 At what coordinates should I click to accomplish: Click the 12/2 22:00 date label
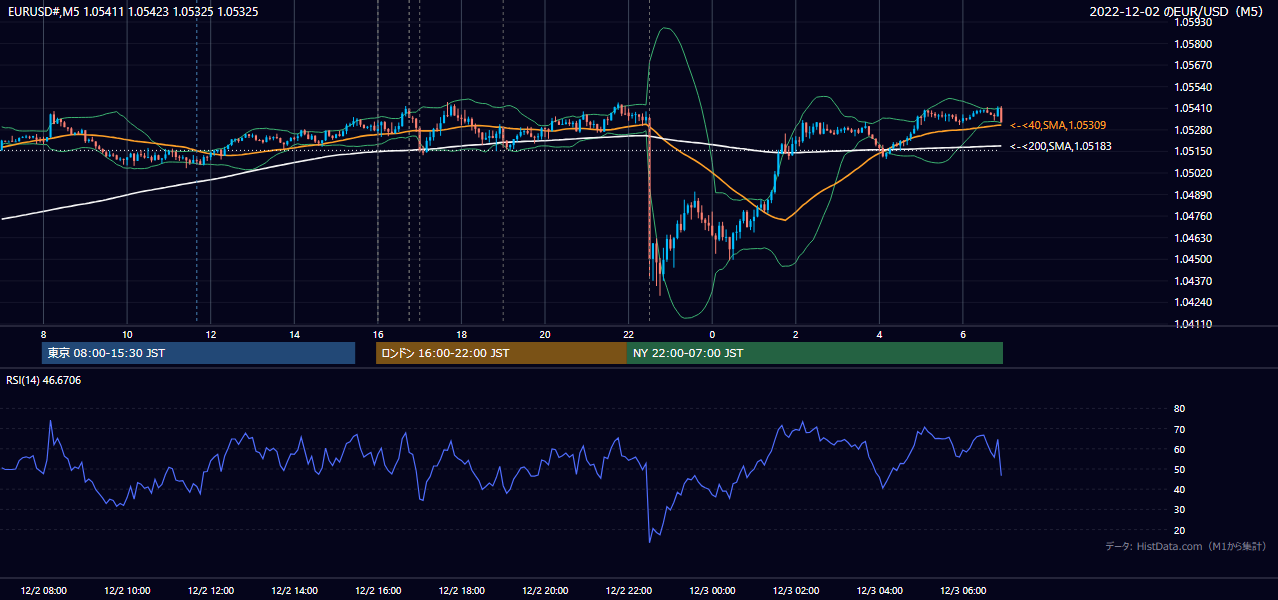[628, 590]
